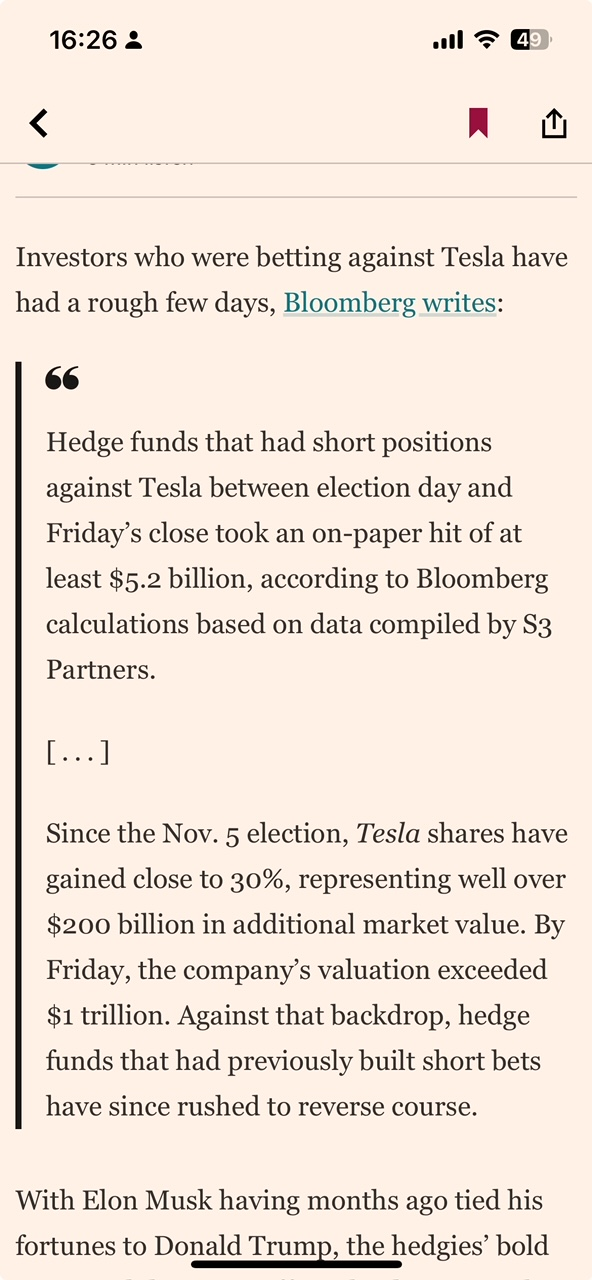592x1280 pixels.
Task: Open the share sheet icon
Action: [554, 122]
